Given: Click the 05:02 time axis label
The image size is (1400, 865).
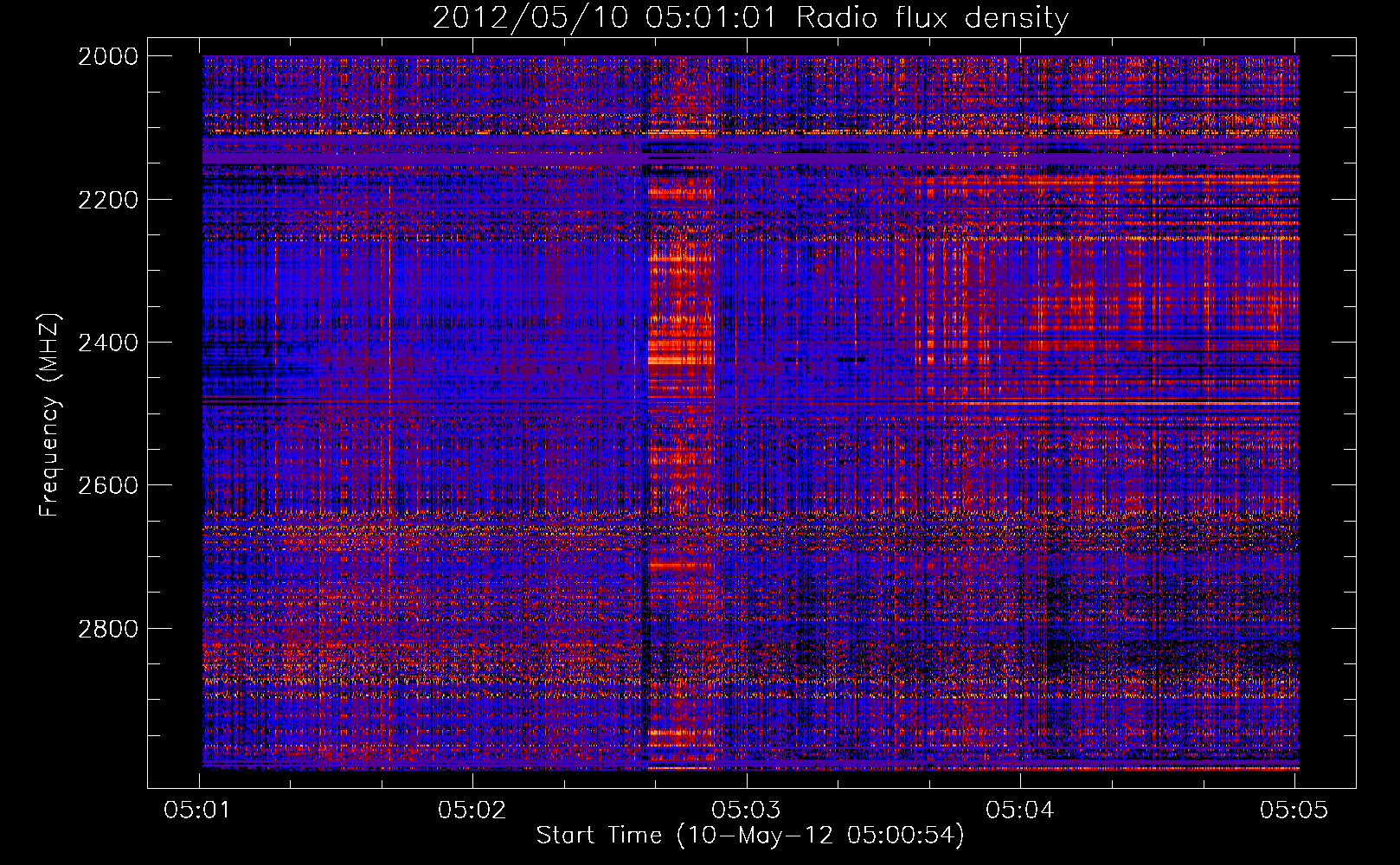Looking at the screenshot, I should point(472,810).
